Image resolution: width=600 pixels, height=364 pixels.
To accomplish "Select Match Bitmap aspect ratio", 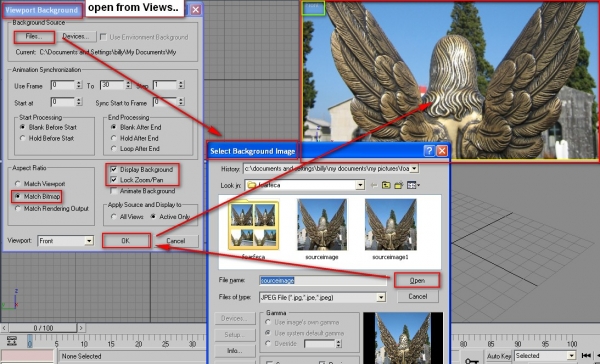I will tap(18, 196).
